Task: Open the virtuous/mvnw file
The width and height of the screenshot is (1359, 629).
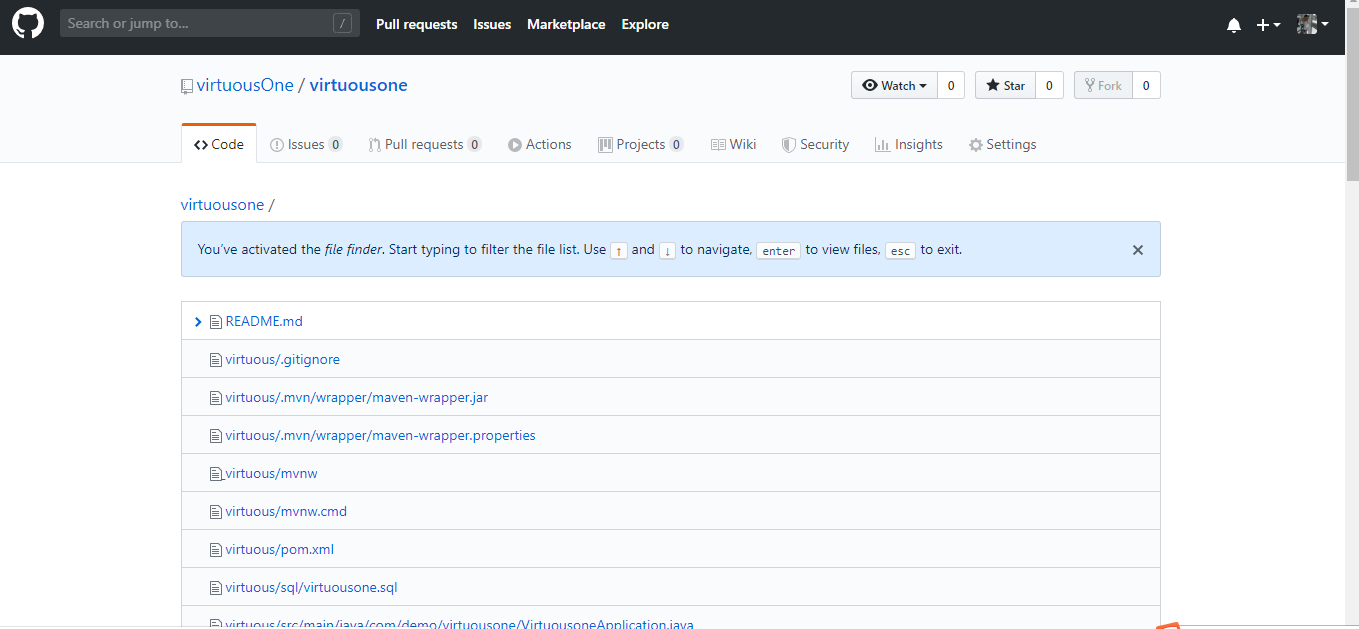Action: pos(272,473)
